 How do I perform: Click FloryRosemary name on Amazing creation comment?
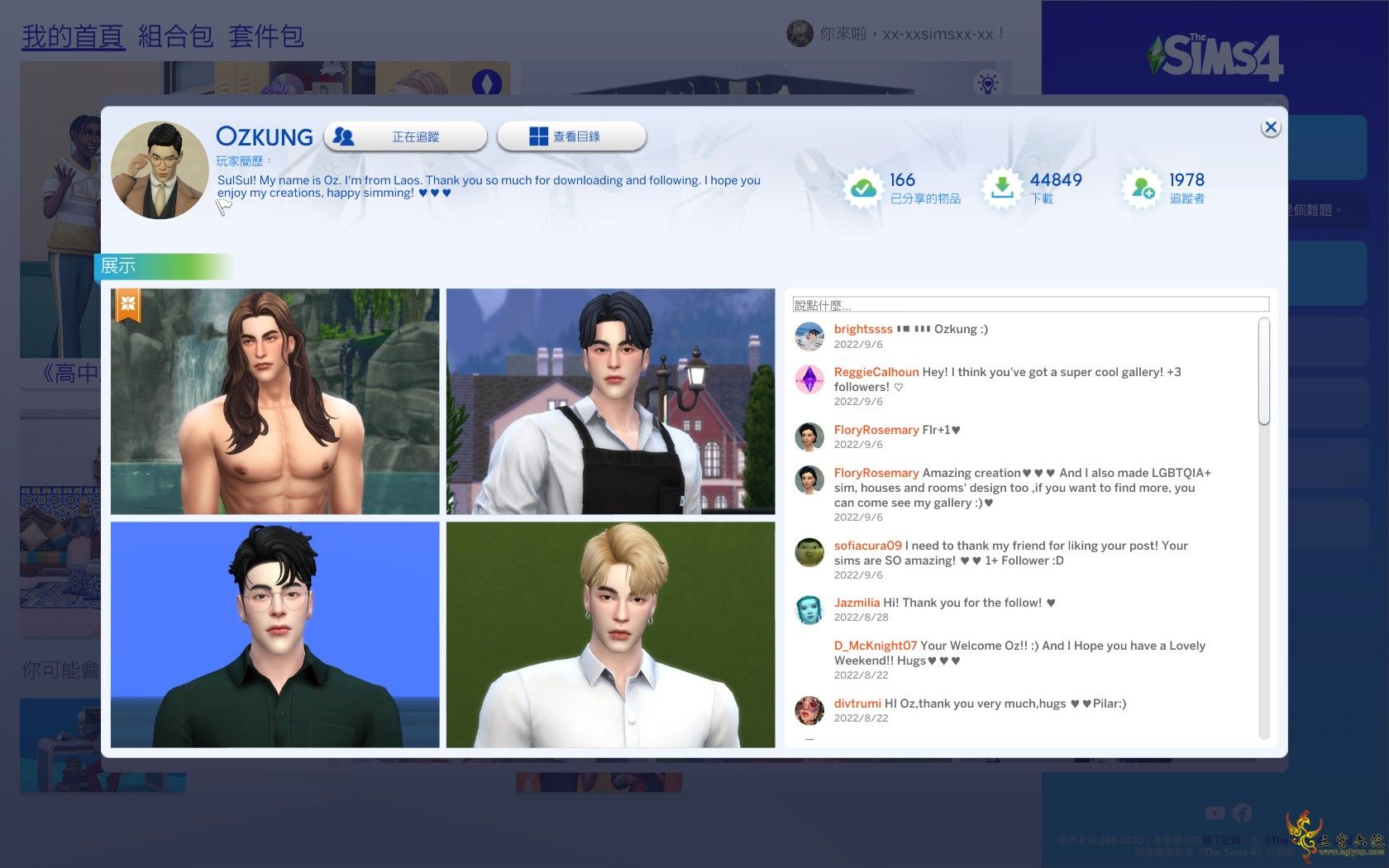[876, 473]
